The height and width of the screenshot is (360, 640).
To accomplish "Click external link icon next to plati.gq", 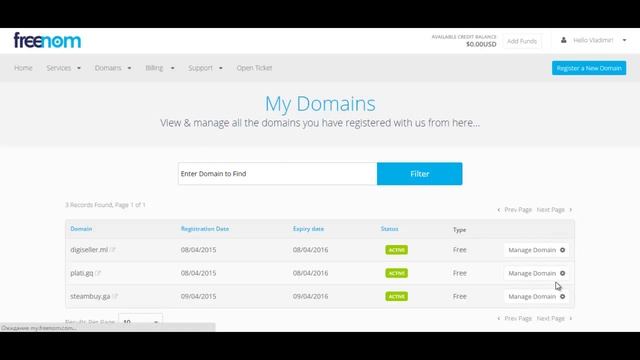I will pyautogui.click(x=98, y=273).
